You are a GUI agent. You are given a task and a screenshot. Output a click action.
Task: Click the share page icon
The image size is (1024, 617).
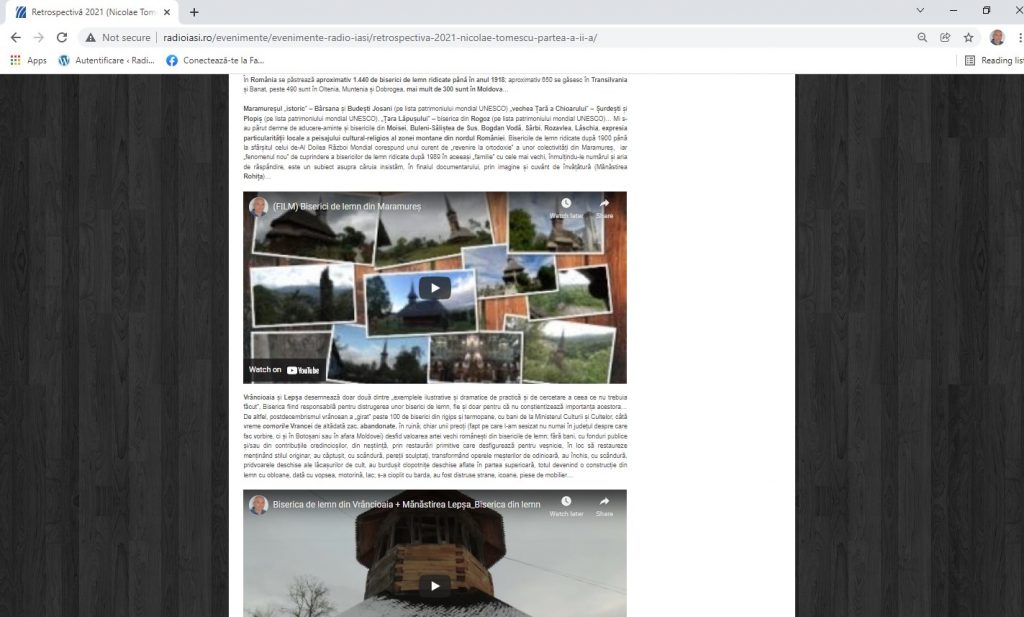coord(945,37)
